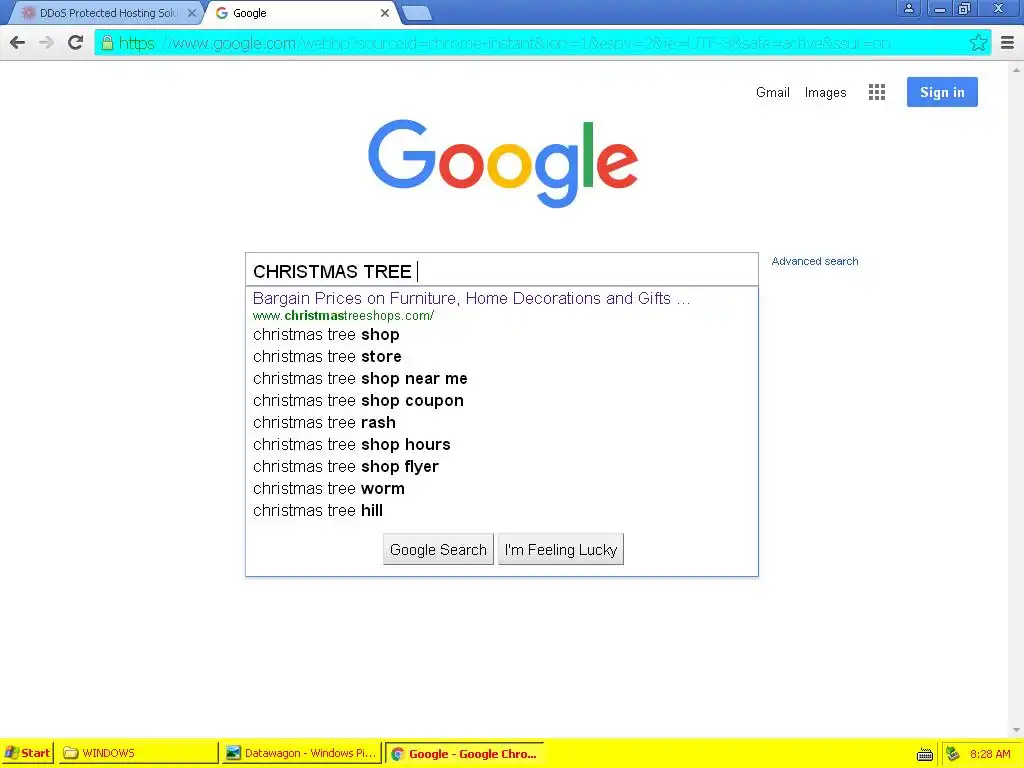Reload the page with the refresh icon
Viewport: 1024px width, 768px height.
tap(76, 43)
